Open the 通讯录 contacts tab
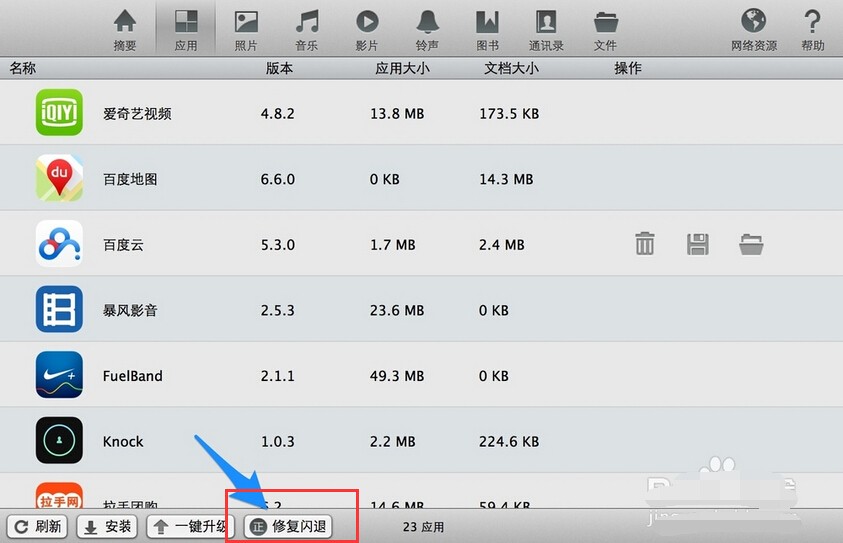The image size is (843, 543). (546, 30)
